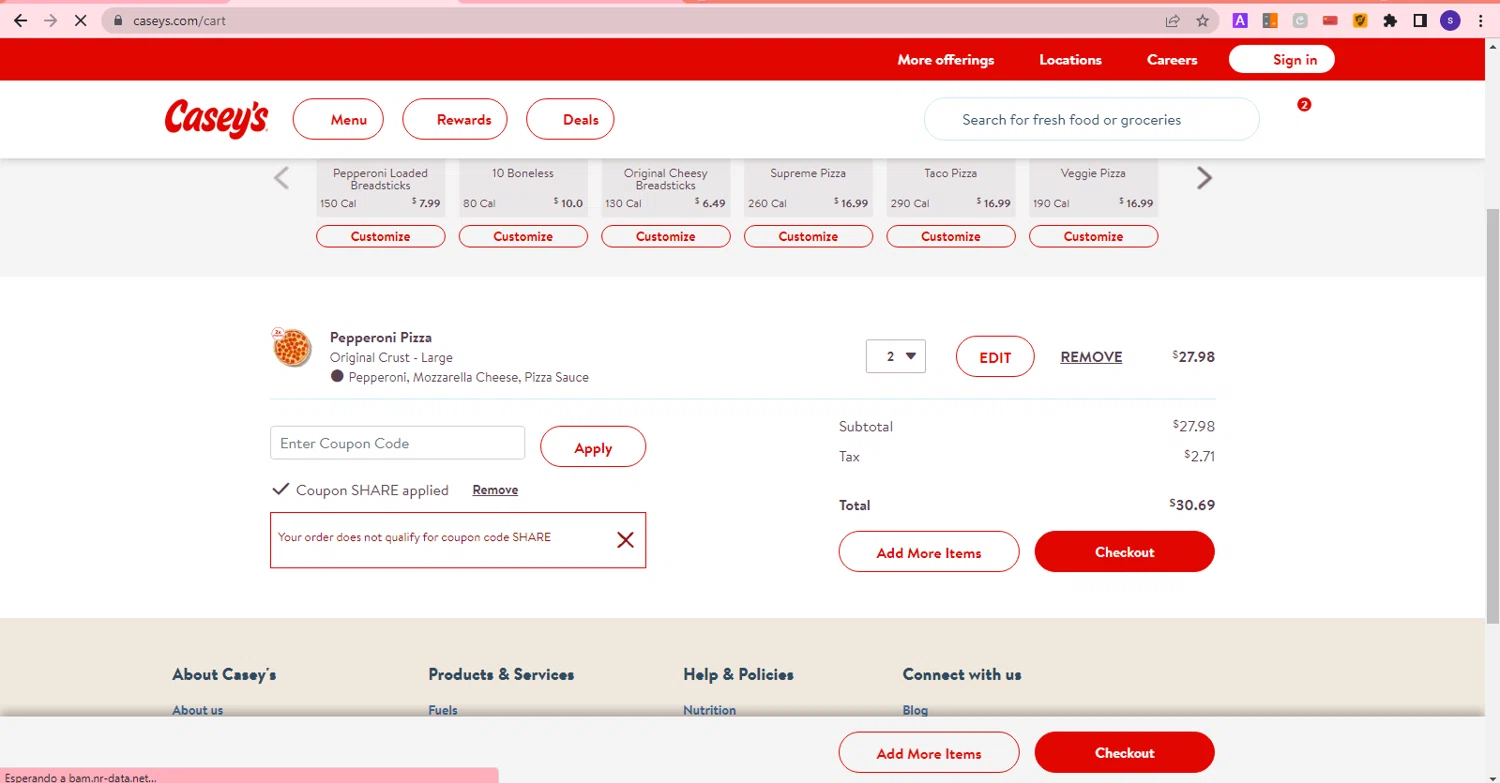The width and height of the screenshot is (1500, 783).
Task: Remove the applied SHARE coupon
Action: point(495,490)
